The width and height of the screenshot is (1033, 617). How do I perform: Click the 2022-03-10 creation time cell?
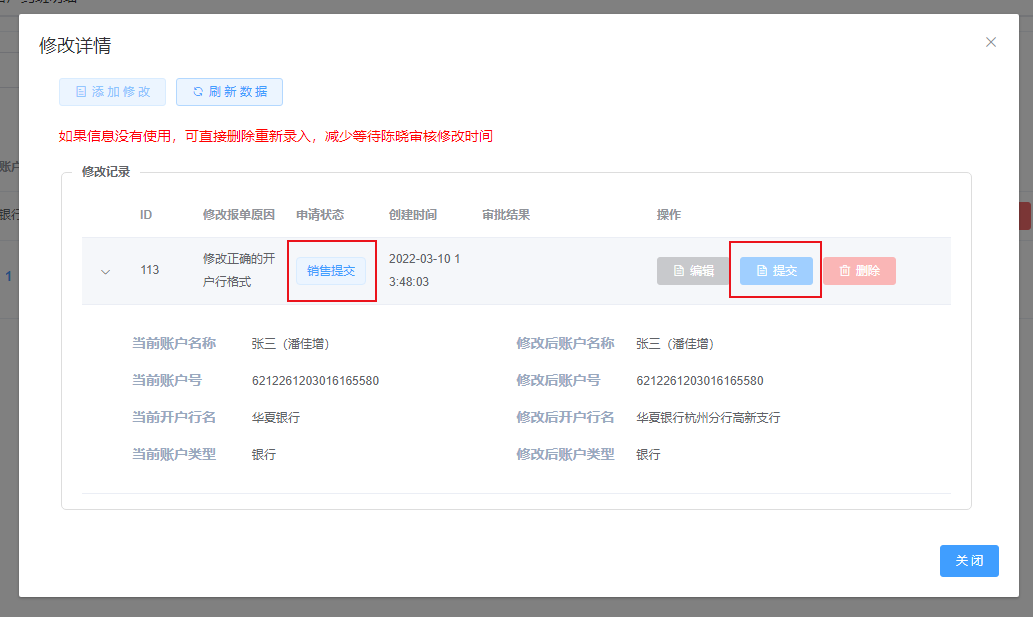click(x=424, y=270)
